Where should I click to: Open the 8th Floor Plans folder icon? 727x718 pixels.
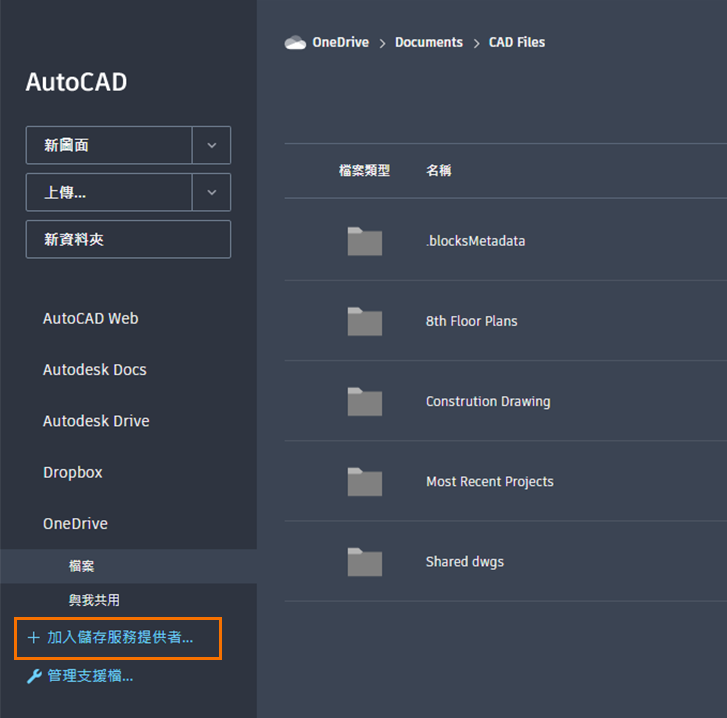[365, 321]
